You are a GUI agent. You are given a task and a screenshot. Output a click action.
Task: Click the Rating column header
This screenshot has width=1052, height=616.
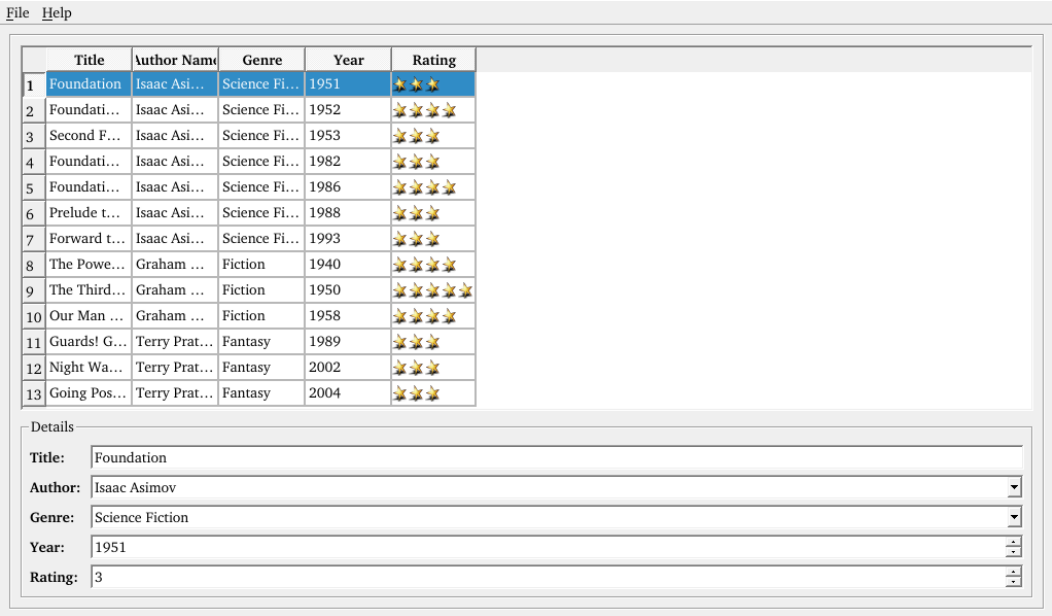433,60
